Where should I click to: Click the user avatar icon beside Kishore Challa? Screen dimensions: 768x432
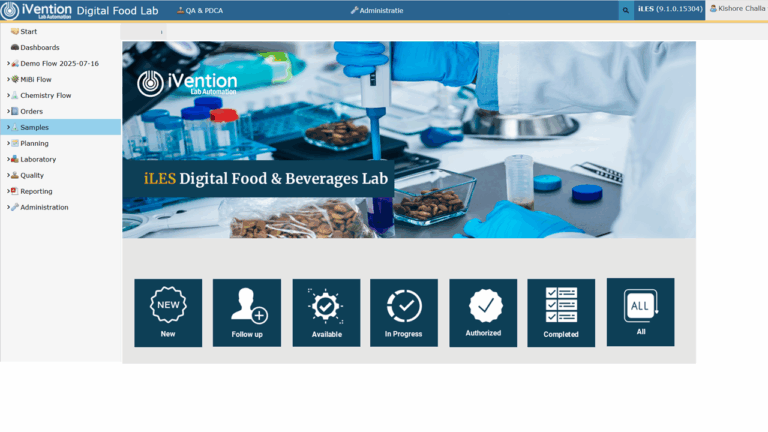coord(713,8)
